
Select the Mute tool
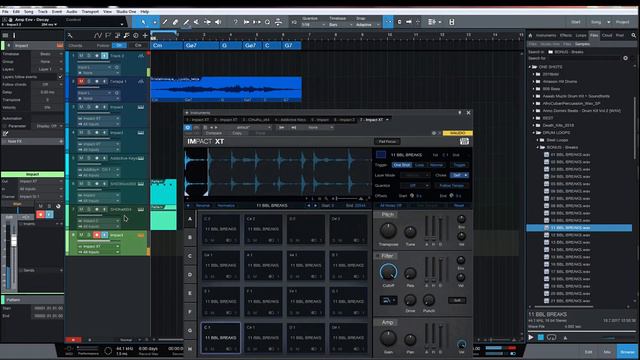(197, 22)
